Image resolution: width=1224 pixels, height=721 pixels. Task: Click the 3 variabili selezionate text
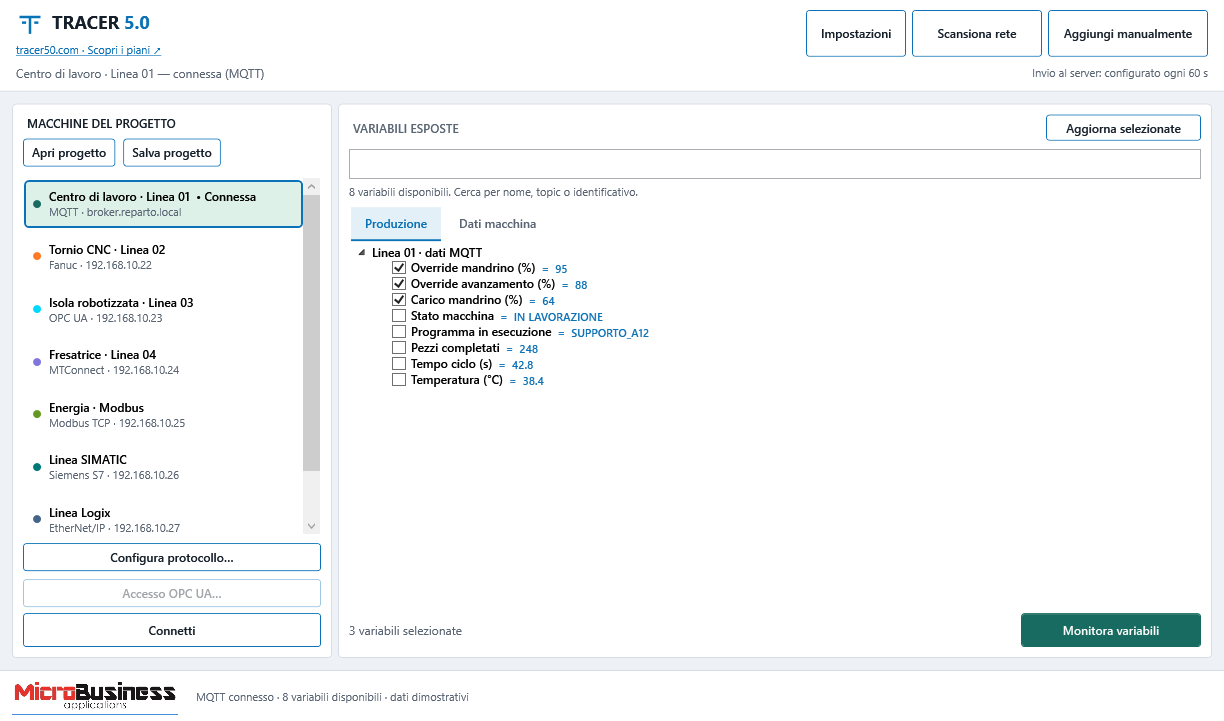coord(405,631)
